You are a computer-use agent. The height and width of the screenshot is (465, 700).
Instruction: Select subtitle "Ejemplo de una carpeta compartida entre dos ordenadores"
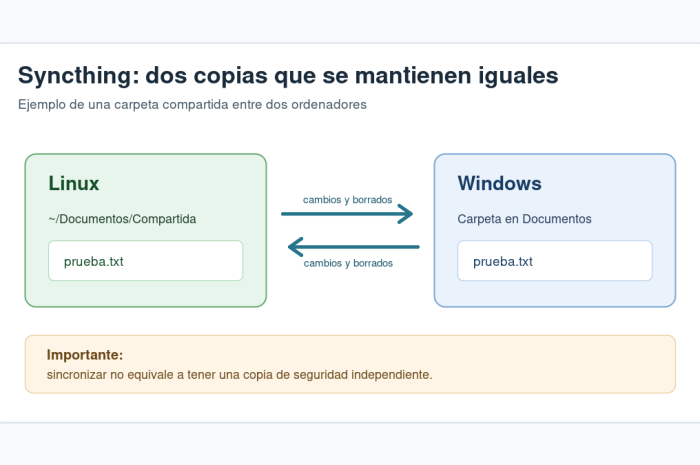192,104
